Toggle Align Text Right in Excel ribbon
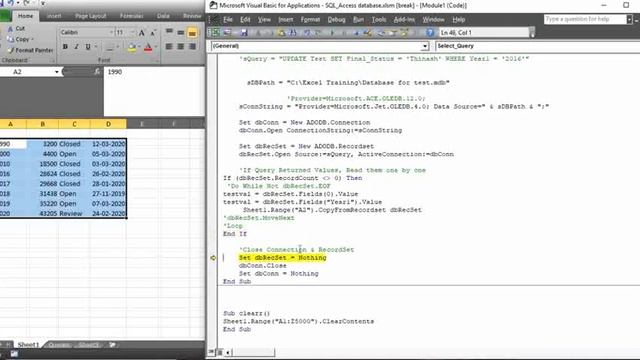This screenshot has height=360, width=640. coord(192,47)
